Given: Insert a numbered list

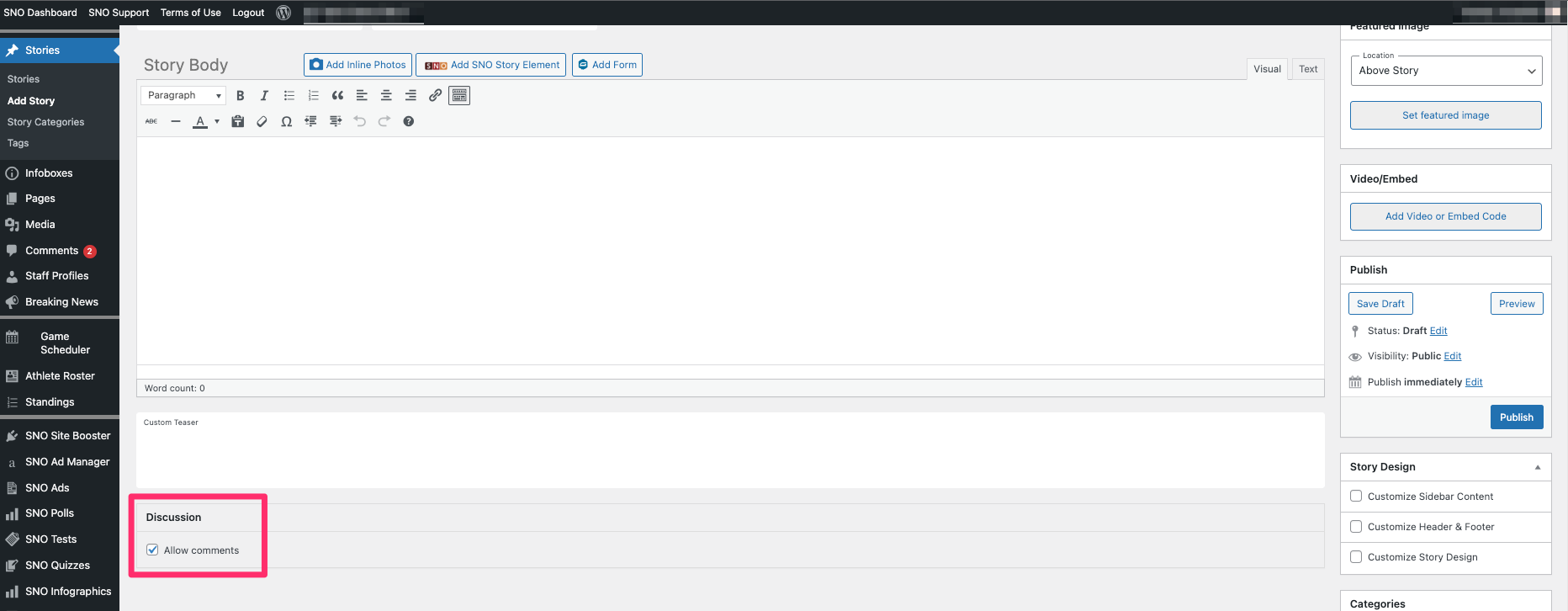Looking at the screenshot, I should 314,96.
